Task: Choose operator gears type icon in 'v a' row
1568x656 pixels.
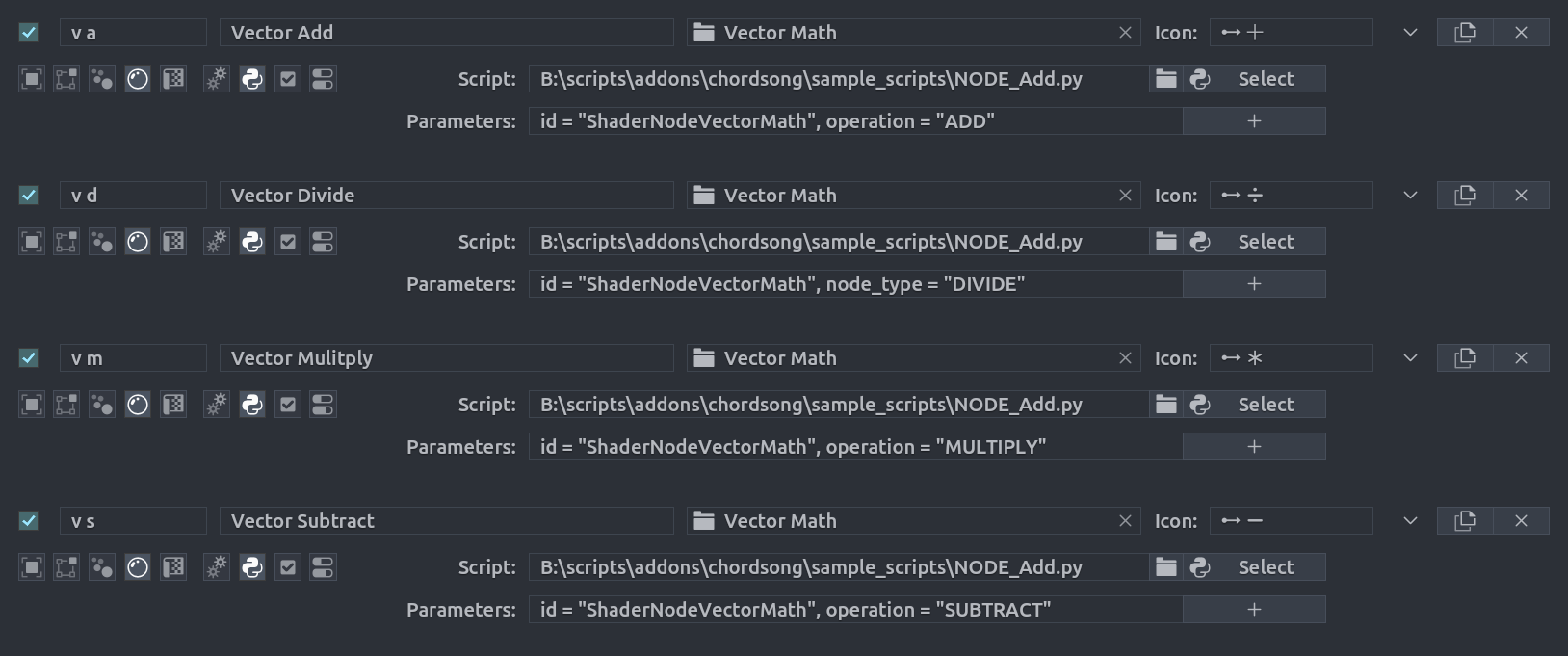Action: [x=217, y=79]
